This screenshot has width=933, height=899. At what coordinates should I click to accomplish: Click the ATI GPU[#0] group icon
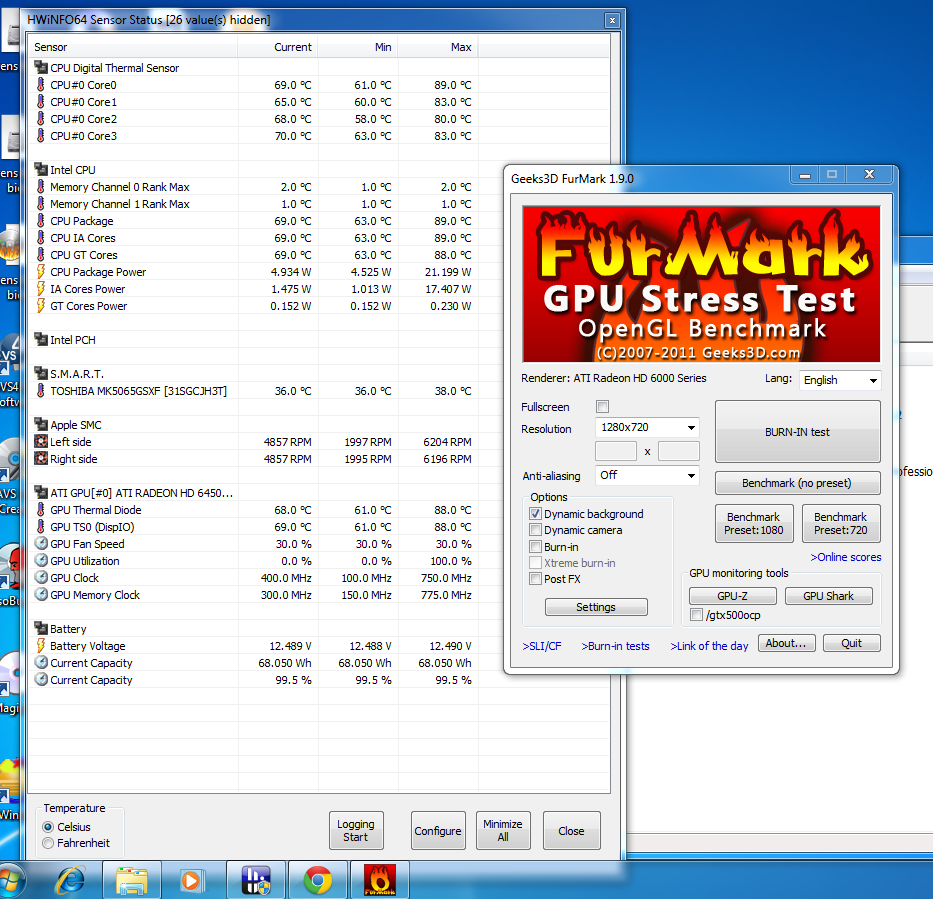point(41,493)
